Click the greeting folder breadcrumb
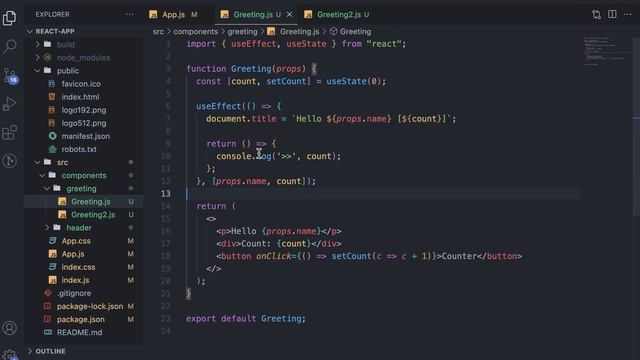640x360 pixels. [242, 31]
